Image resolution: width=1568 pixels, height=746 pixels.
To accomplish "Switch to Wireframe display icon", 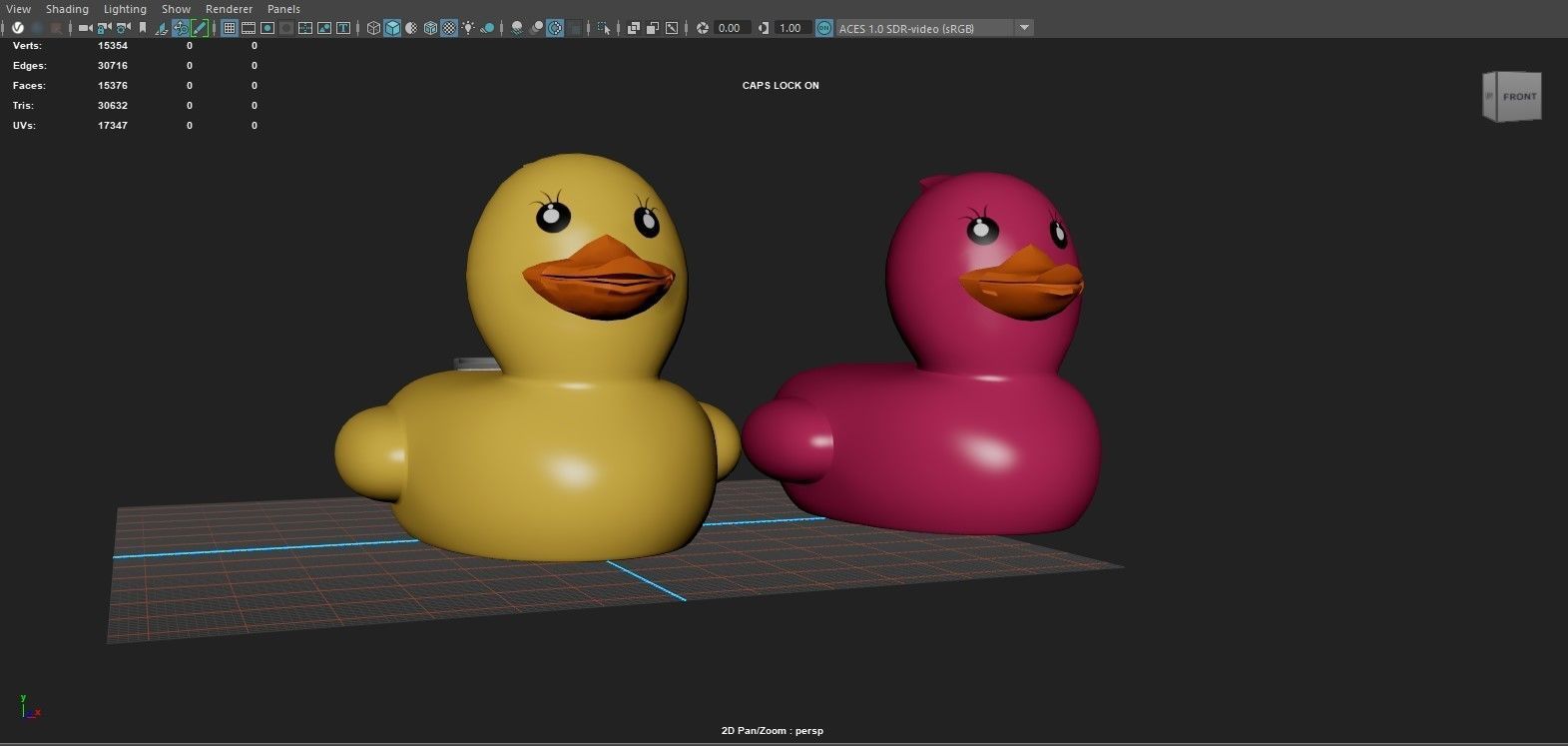I will pyautogui.click(x=373, y=28).
